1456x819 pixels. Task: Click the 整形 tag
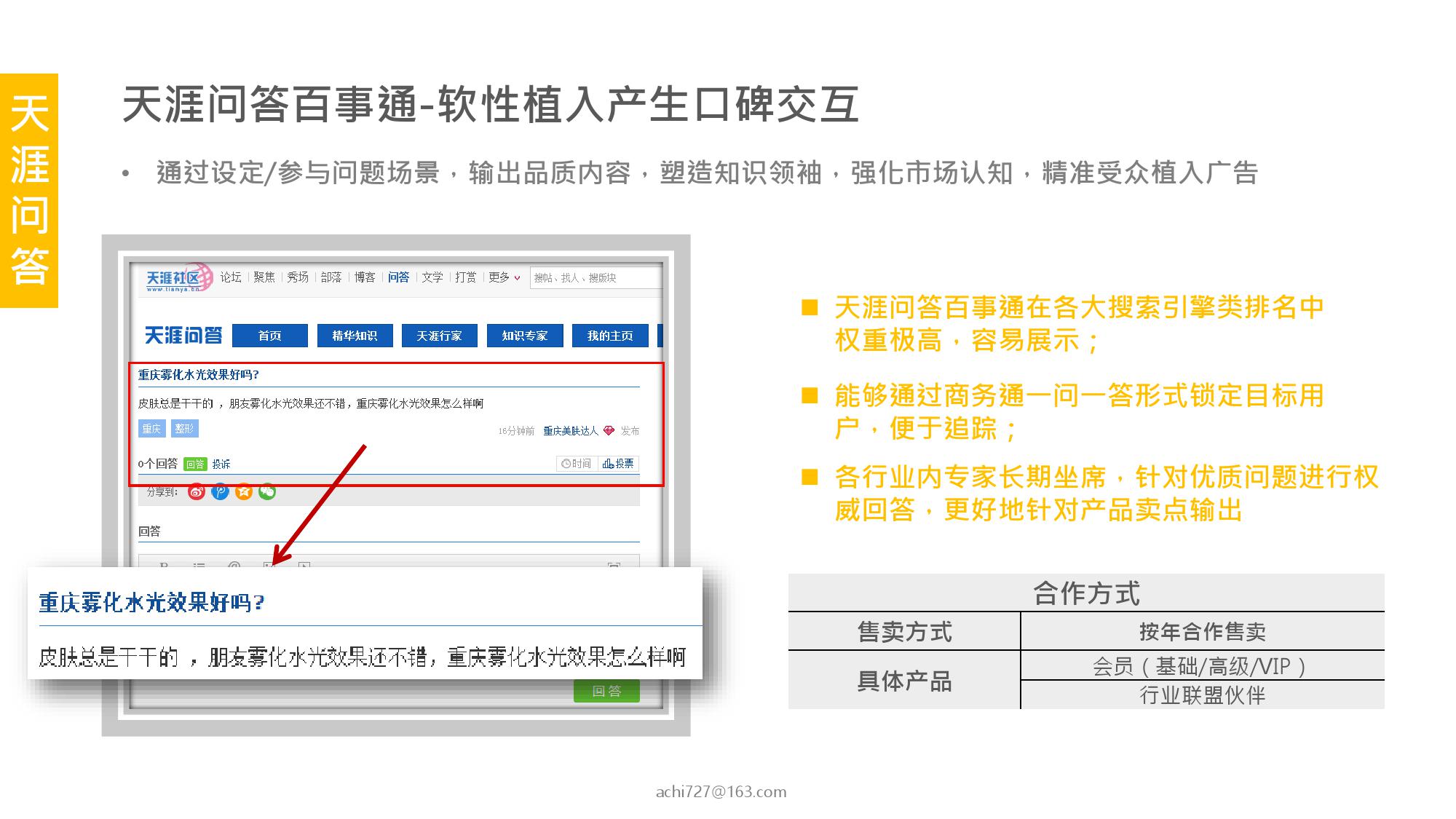coord(185,429)
